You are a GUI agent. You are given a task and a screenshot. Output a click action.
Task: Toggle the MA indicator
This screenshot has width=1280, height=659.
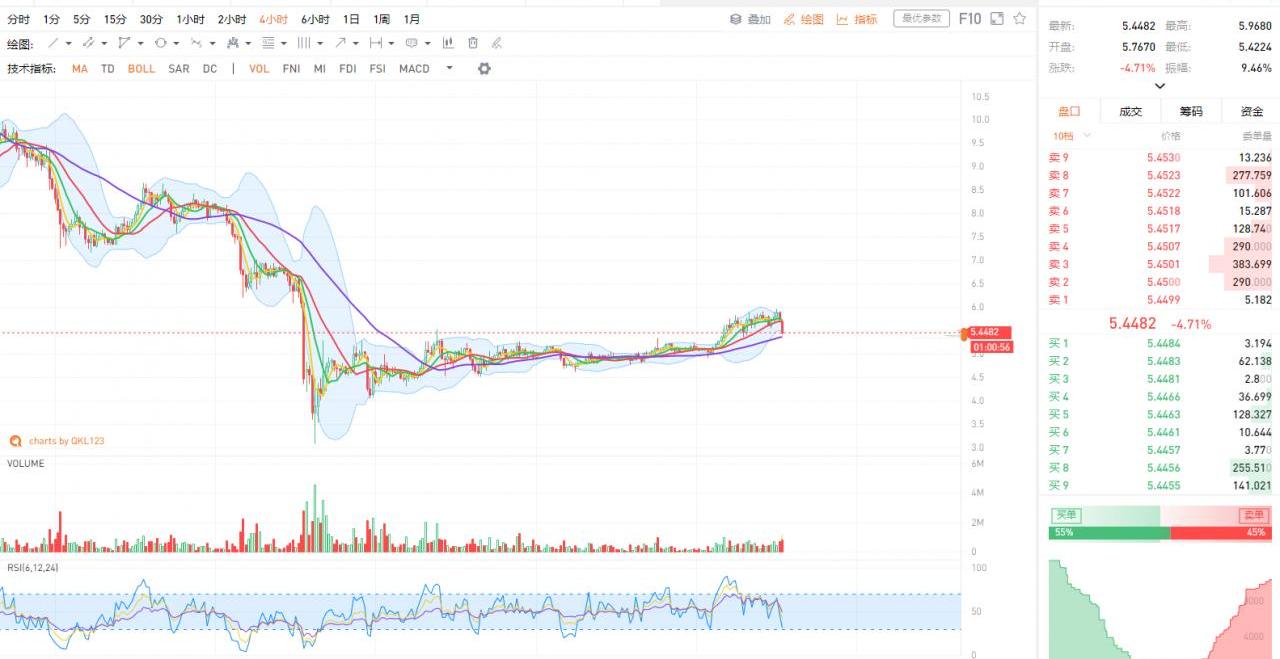click(x=79, y=69)
